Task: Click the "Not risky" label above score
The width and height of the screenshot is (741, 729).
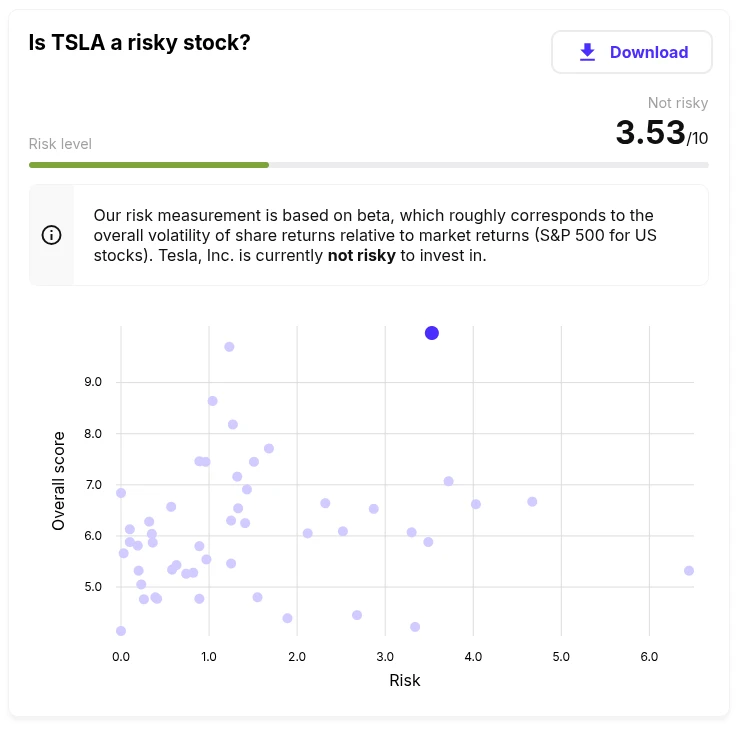Action: click(677, 103)
